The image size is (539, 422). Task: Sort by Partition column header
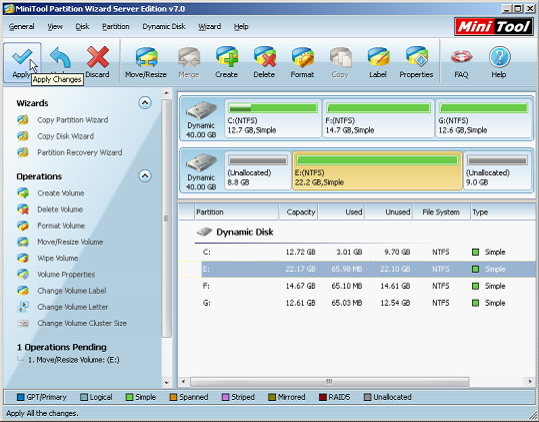click(236, 212)
